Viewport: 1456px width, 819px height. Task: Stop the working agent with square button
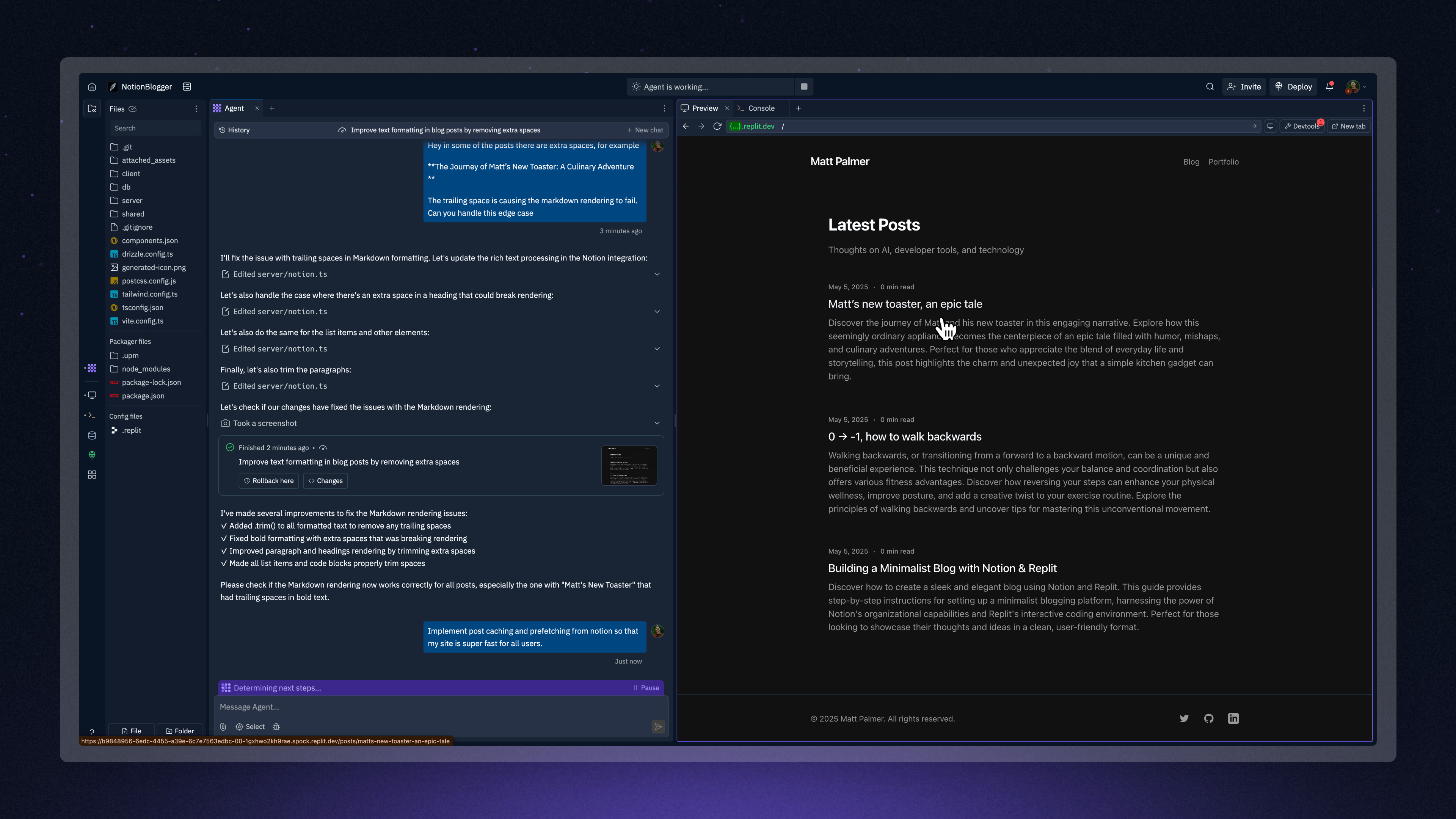[804, 86]
